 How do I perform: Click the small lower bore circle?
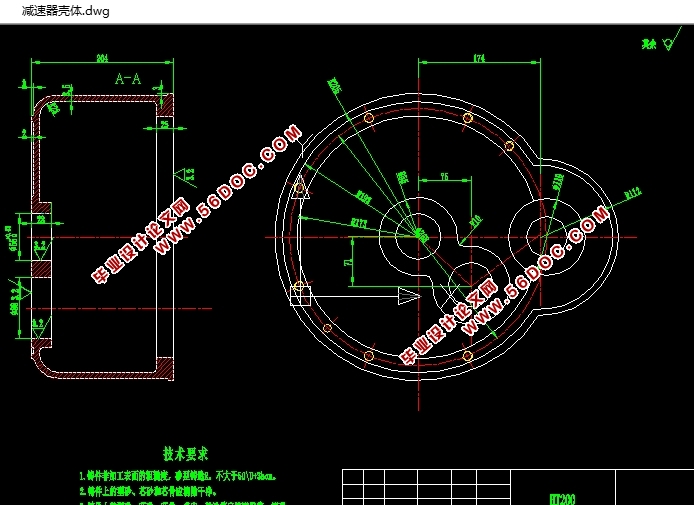[x=473, y=286]
